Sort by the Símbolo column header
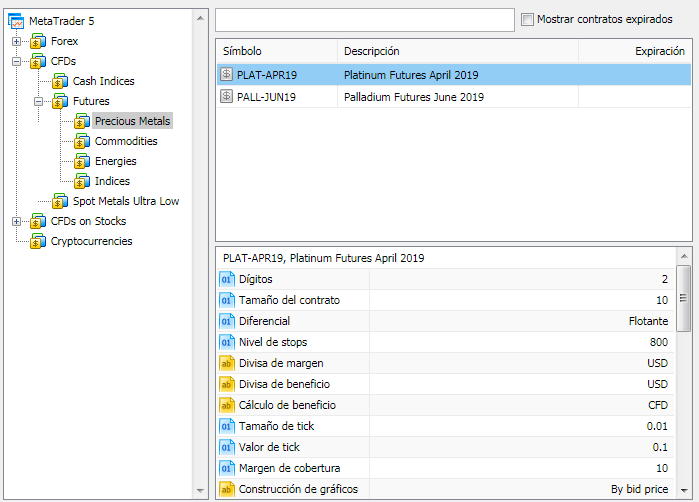 [277, 51]
